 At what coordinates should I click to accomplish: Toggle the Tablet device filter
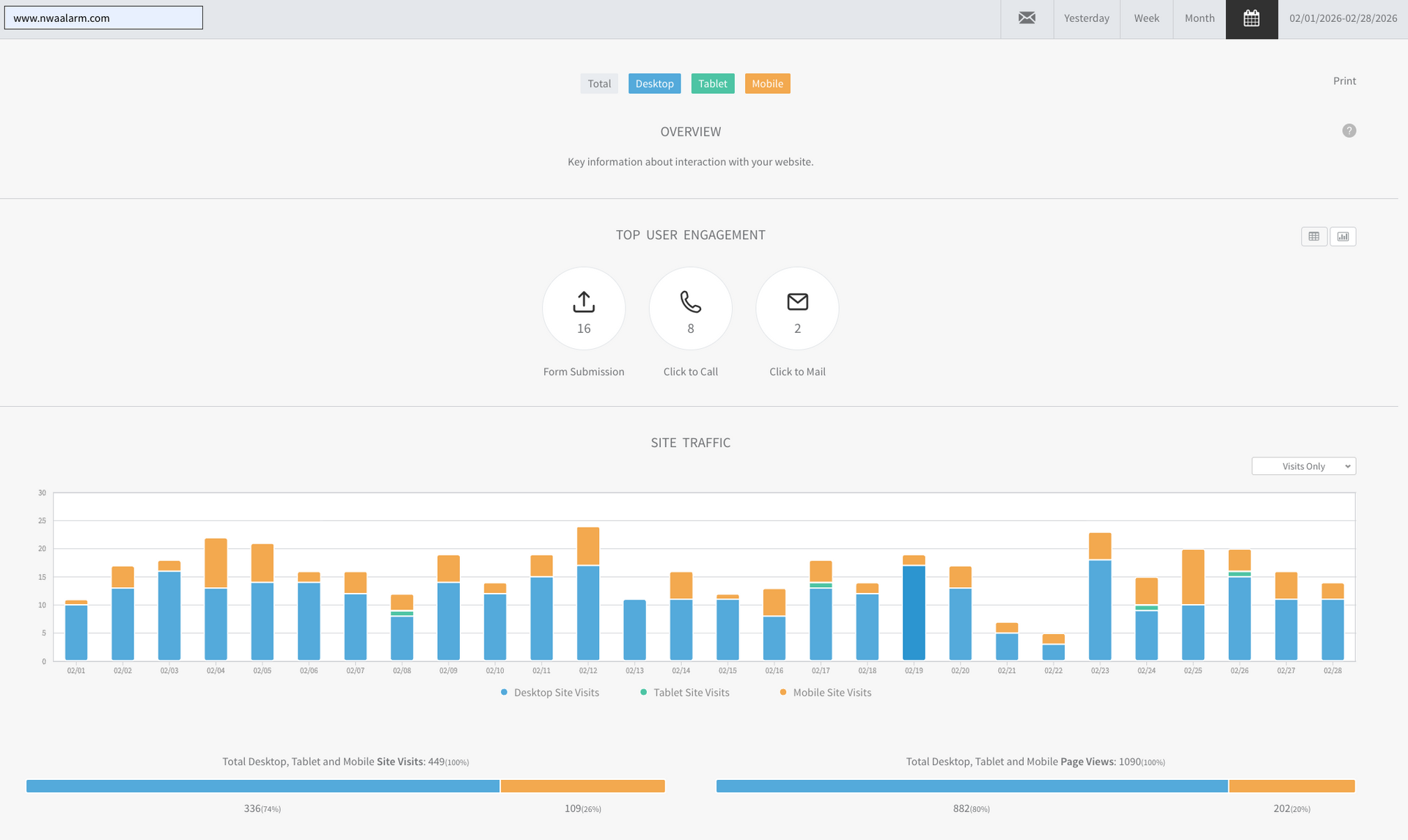(712, 84)
